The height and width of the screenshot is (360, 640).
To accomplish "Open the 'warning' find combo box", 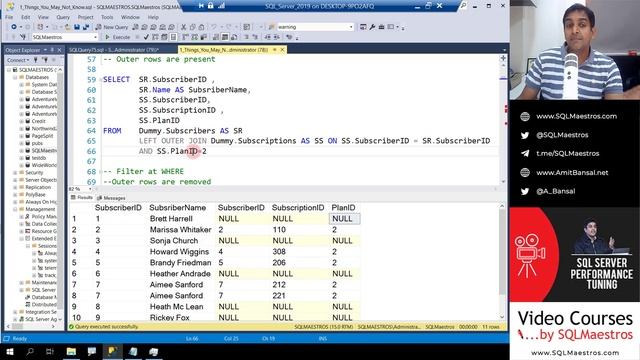I will tap(315, 27).
